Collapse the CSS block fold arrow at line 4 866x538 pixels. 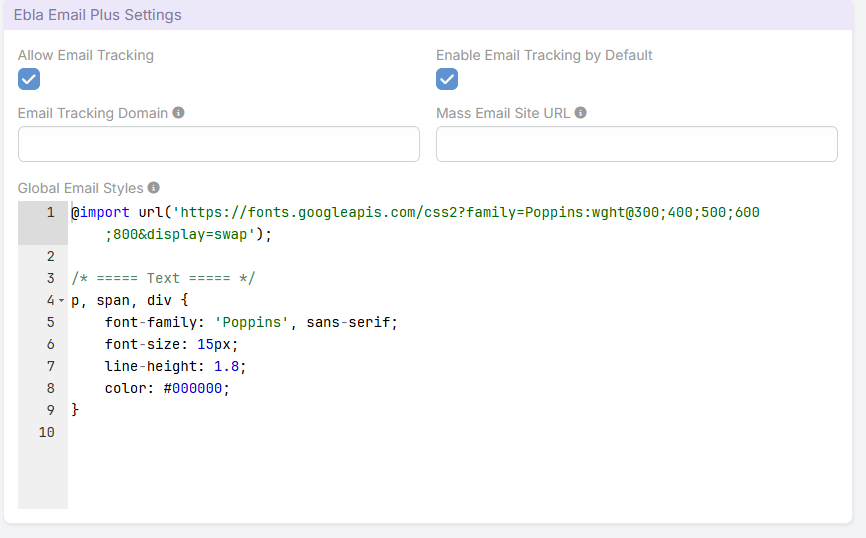61,301
